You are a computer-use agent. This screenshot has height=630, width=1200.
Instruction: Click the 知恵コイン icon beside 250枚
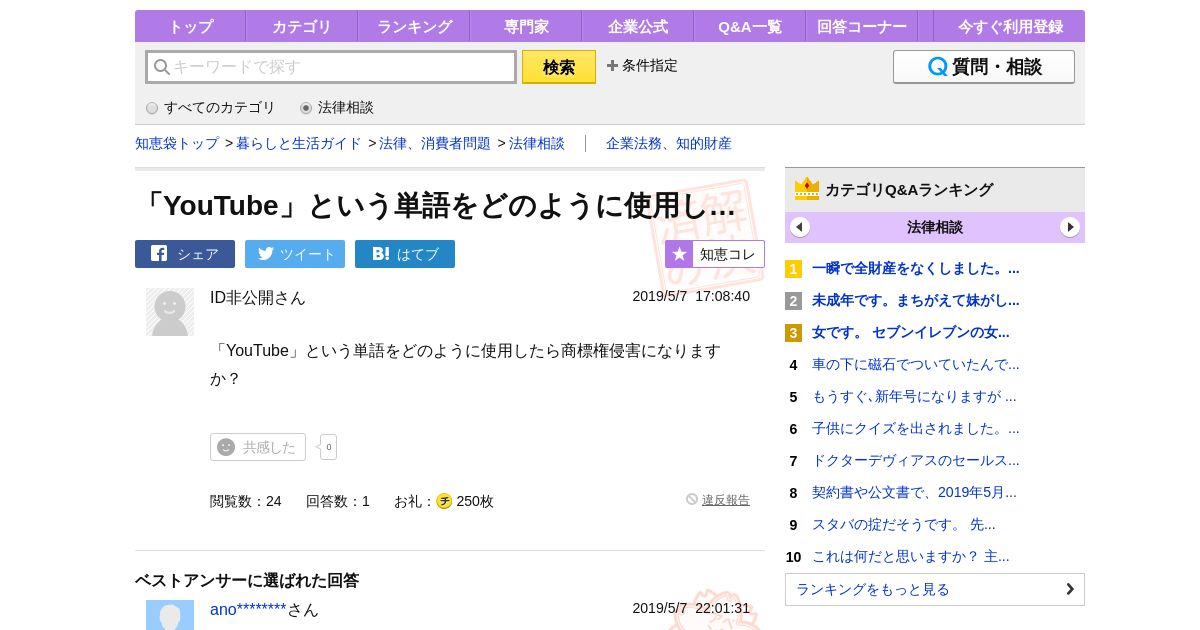[x=444, y=501]
